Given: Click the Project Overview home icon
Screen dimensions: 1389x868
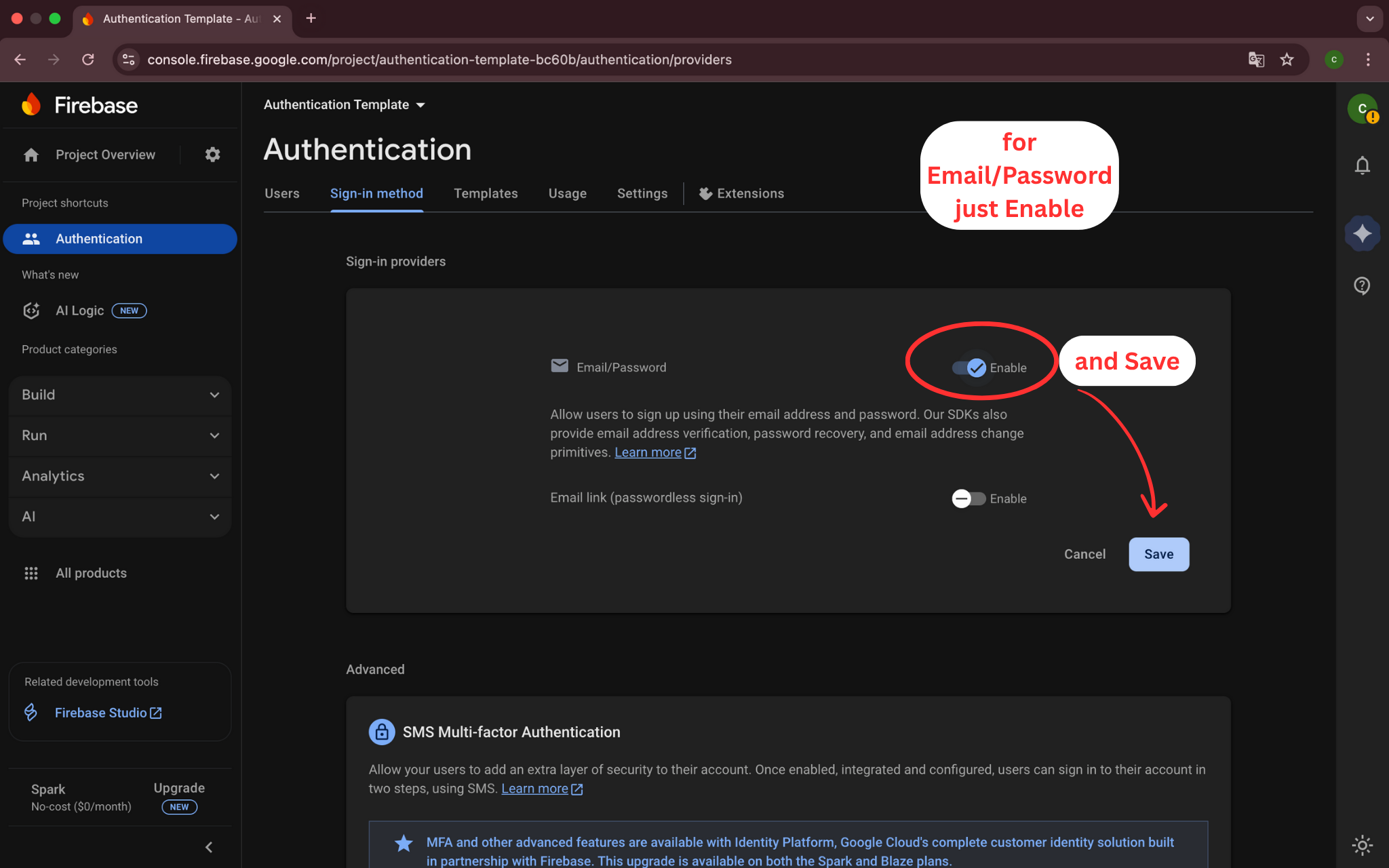Looking at the screenshot, I should click(x=31, y=155).
